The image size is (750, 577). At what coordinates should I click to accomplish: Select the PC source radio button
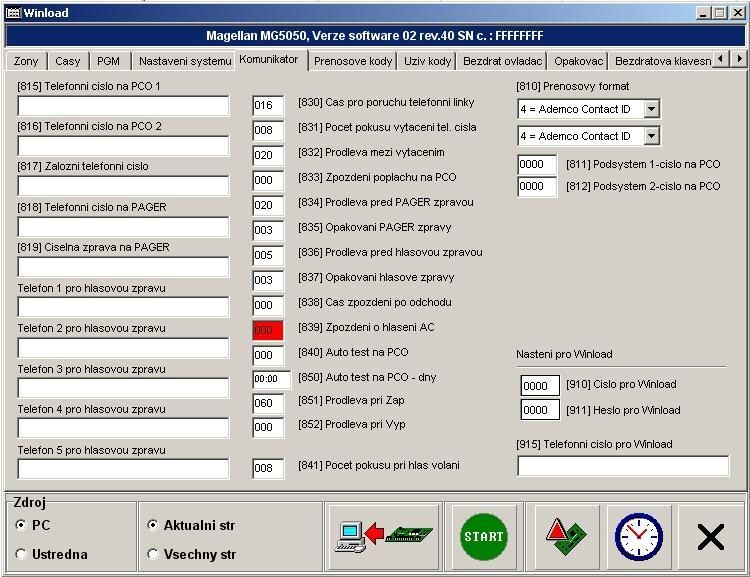pos(22,525)
